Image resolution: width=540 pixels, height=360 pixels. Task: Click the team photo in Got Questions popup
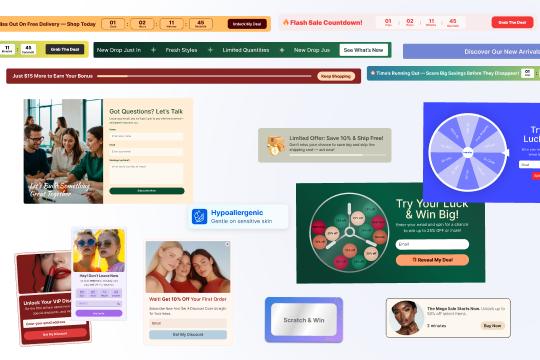point(63,151)
